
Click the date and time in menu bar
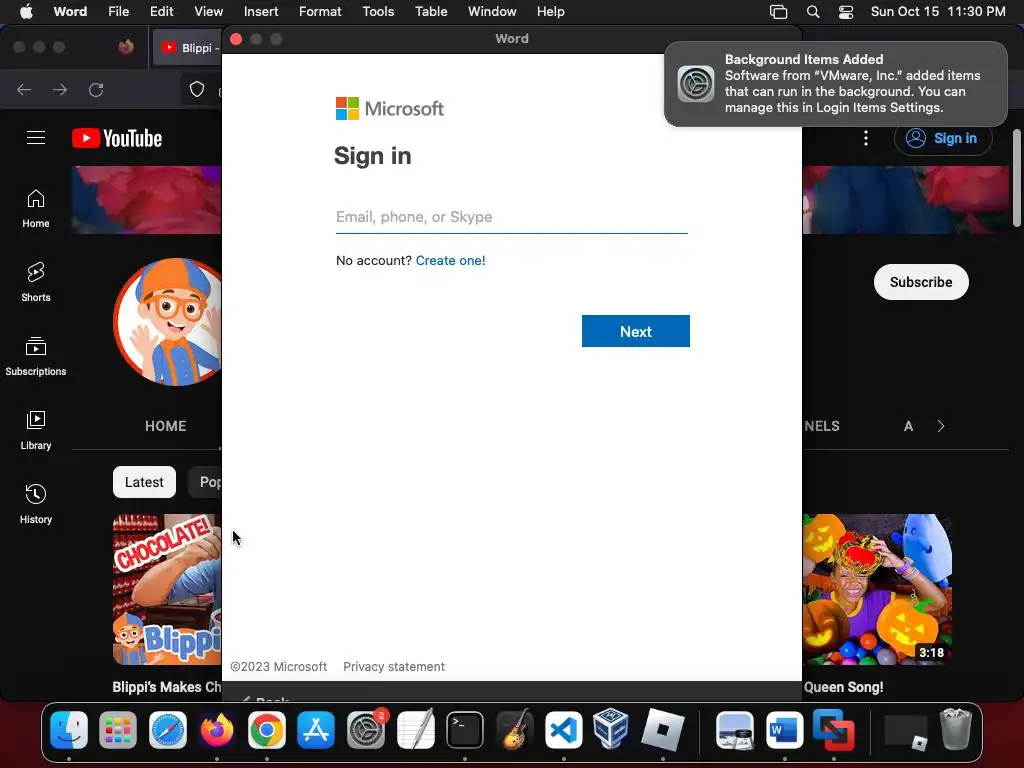click(x=938, y=12)
